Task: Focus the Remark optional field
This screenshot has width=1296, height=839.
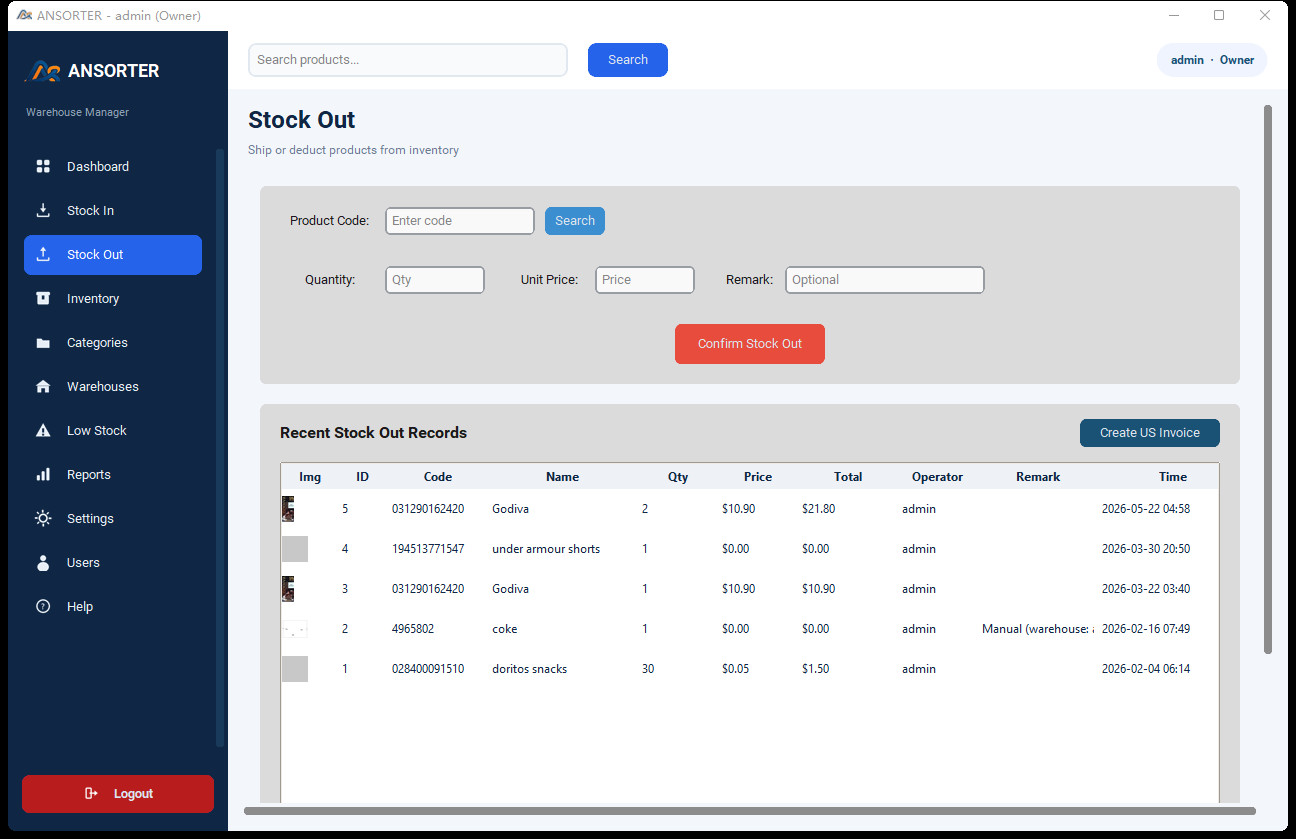Action: pyautogui.click(x=885, y=280)
